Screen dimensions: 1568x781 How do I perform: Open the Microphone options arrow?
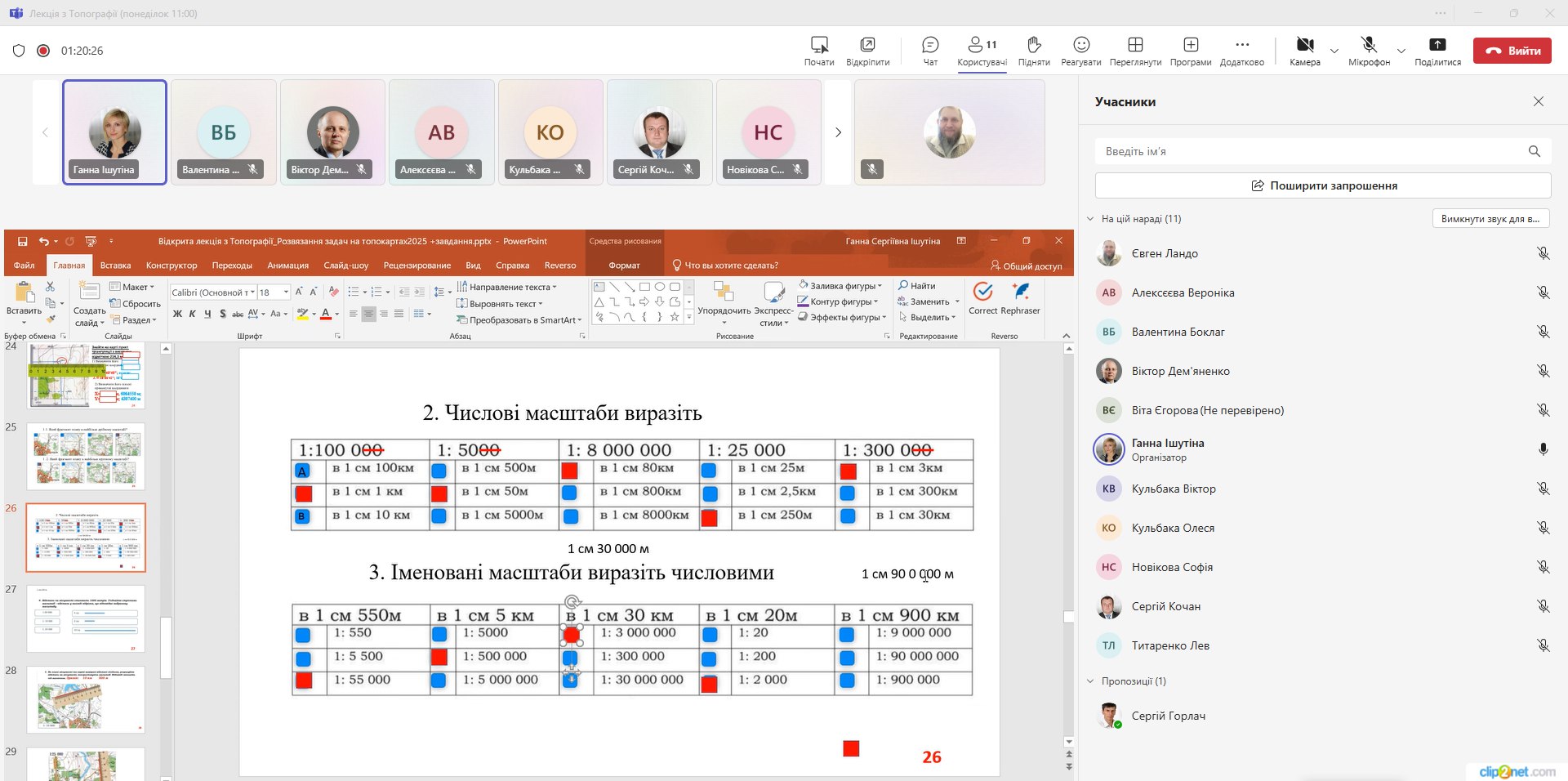pyautogui.click(x=1401, y=51)
